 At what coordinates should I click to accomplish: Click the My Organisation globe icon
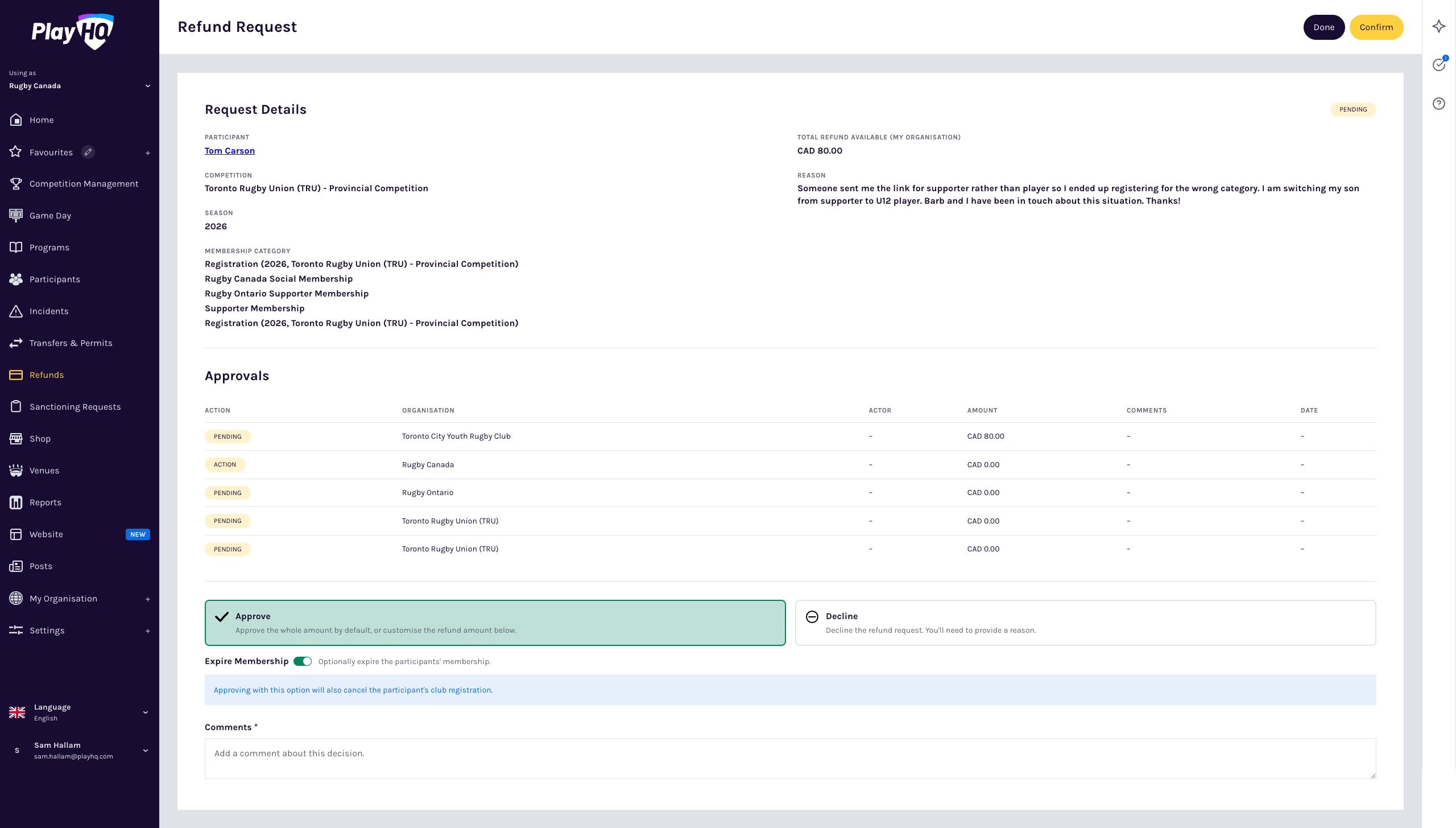(16, 599)
